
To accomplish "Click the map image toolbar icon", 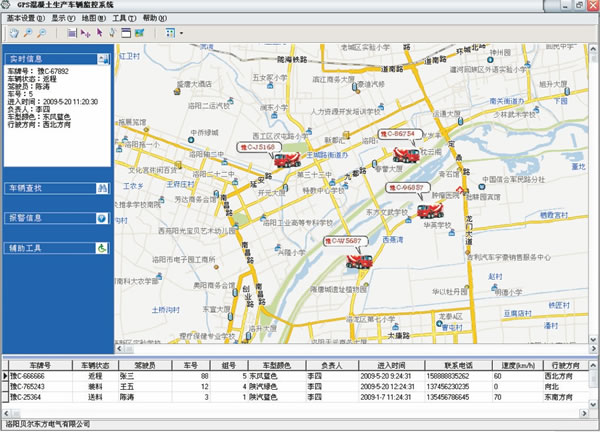I will point(139,33).
